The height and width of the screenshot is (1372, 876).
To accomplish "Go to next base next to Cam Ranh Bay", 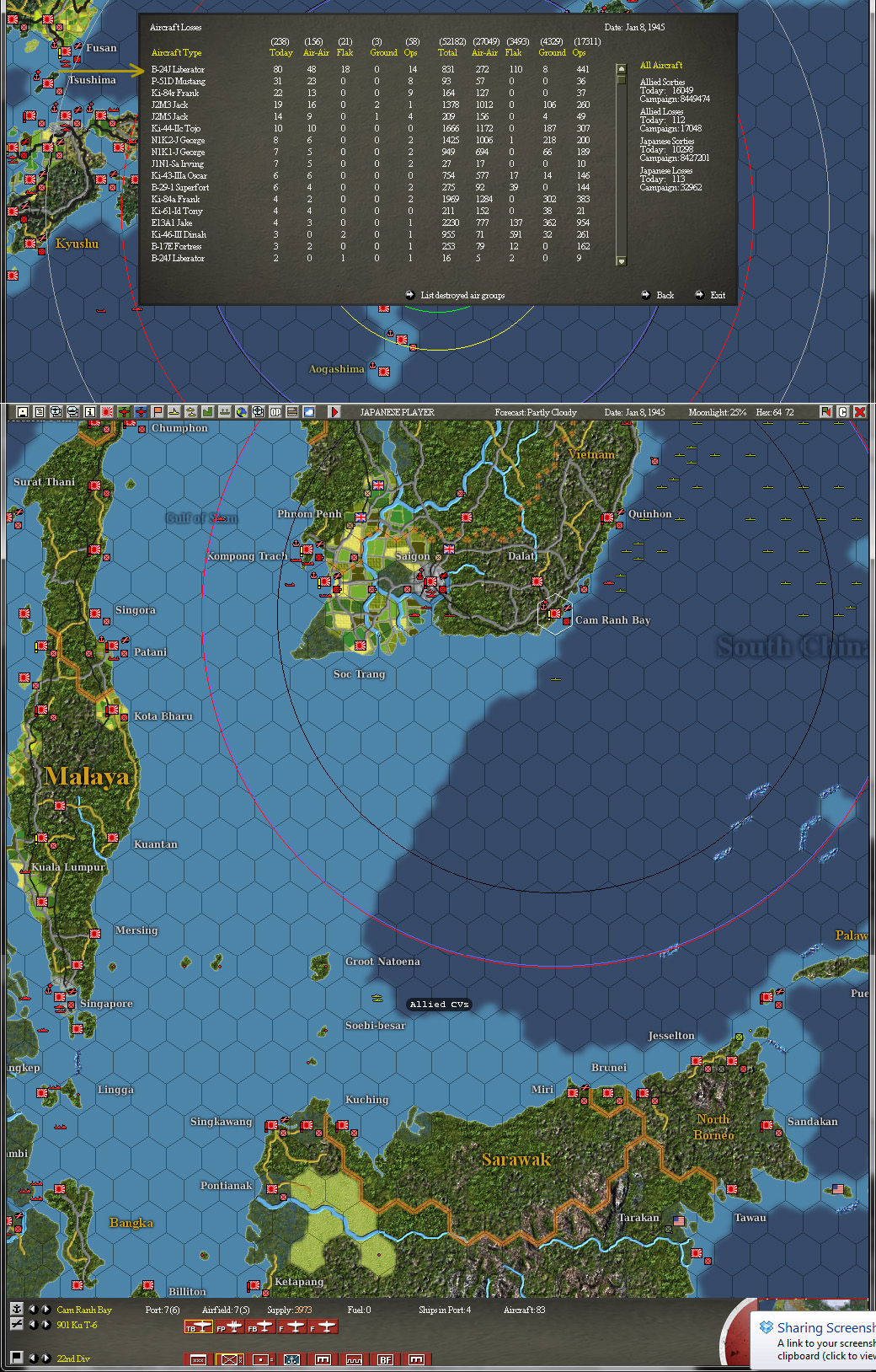I will (x=45, y=1309).
